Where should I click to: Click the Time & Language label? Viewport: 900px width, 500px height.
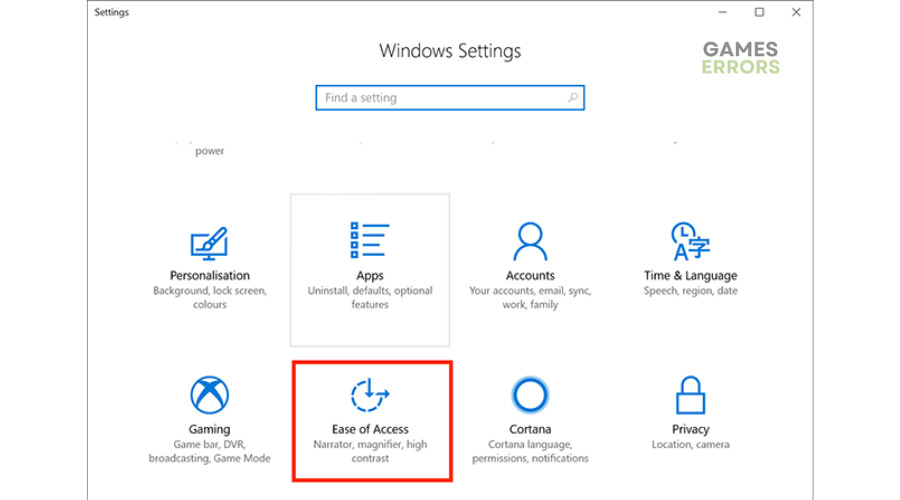coord(690,276)
